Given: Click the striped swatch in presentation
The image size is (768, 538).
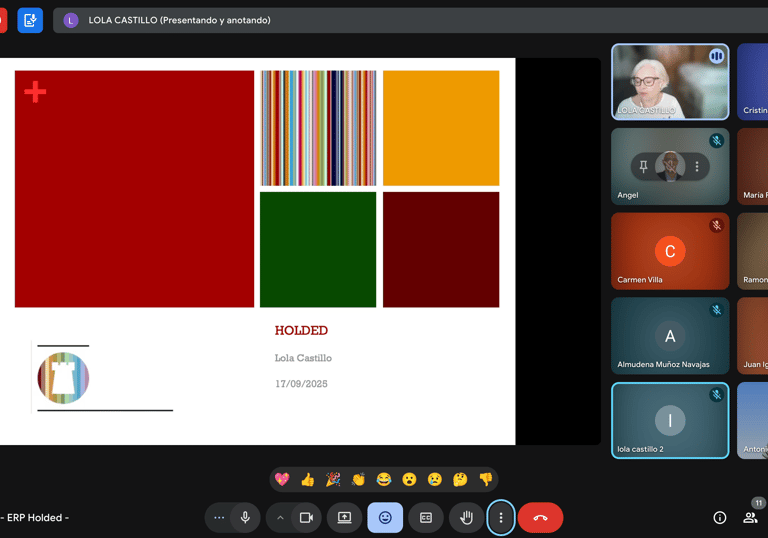Looking at the screenshot, I should tap(318, 128).
